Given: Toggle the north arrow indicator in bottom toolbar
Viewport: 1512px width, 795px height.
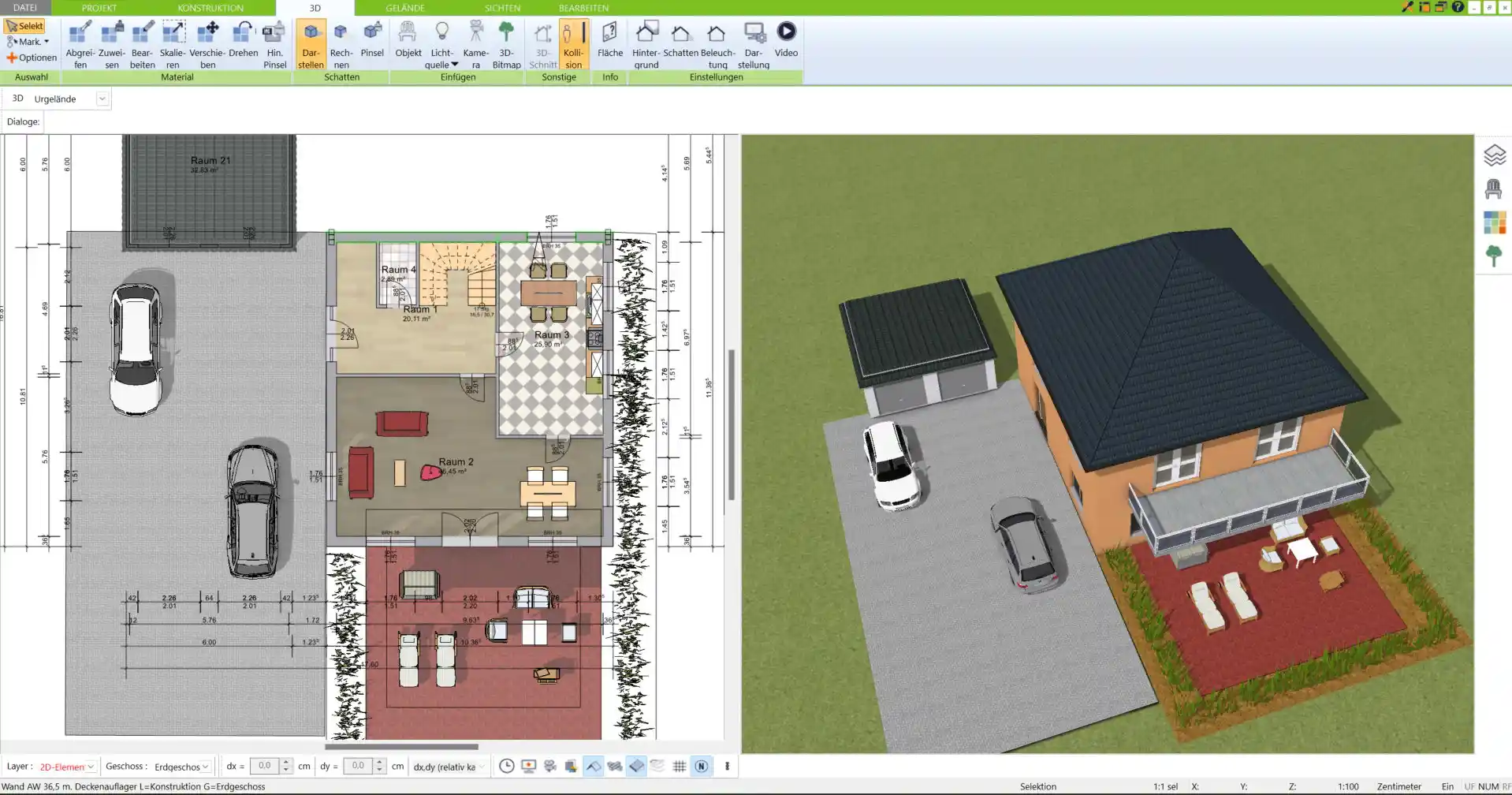Looking at the screenshot, I should pos(701,766).
